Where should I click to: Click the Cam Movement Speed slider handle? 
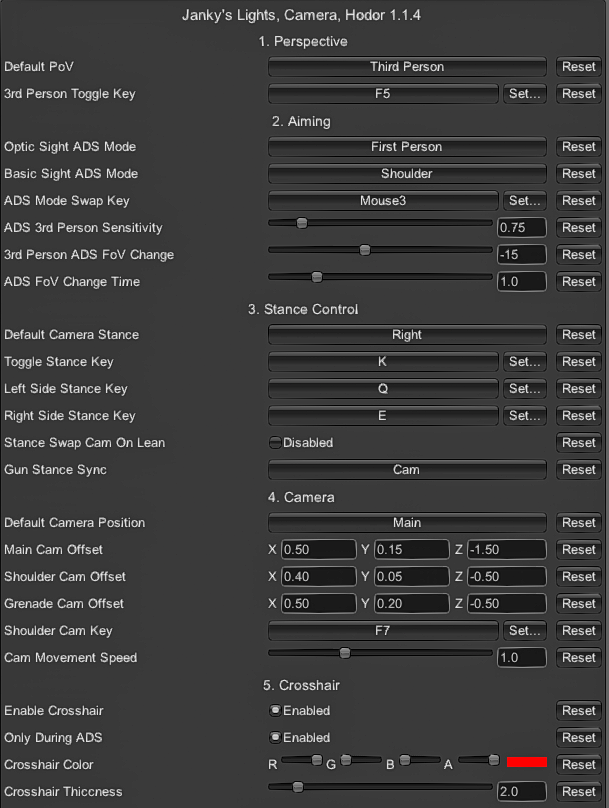tap(345, 653)
